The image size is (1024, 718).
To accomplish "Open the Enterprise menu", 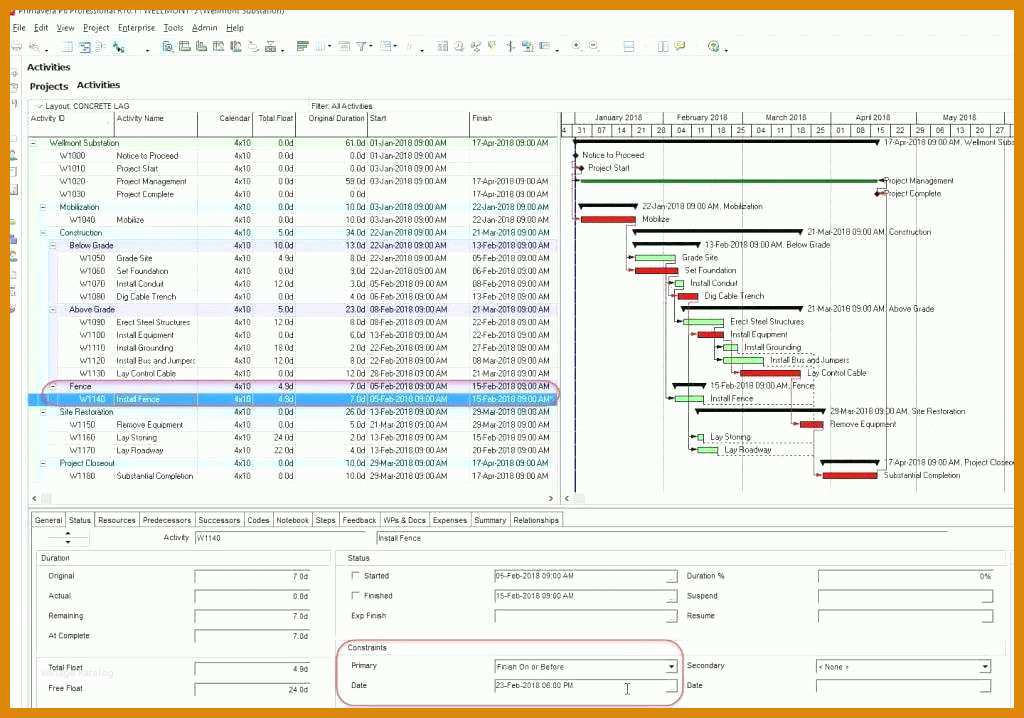I will [x=136, y=27].
